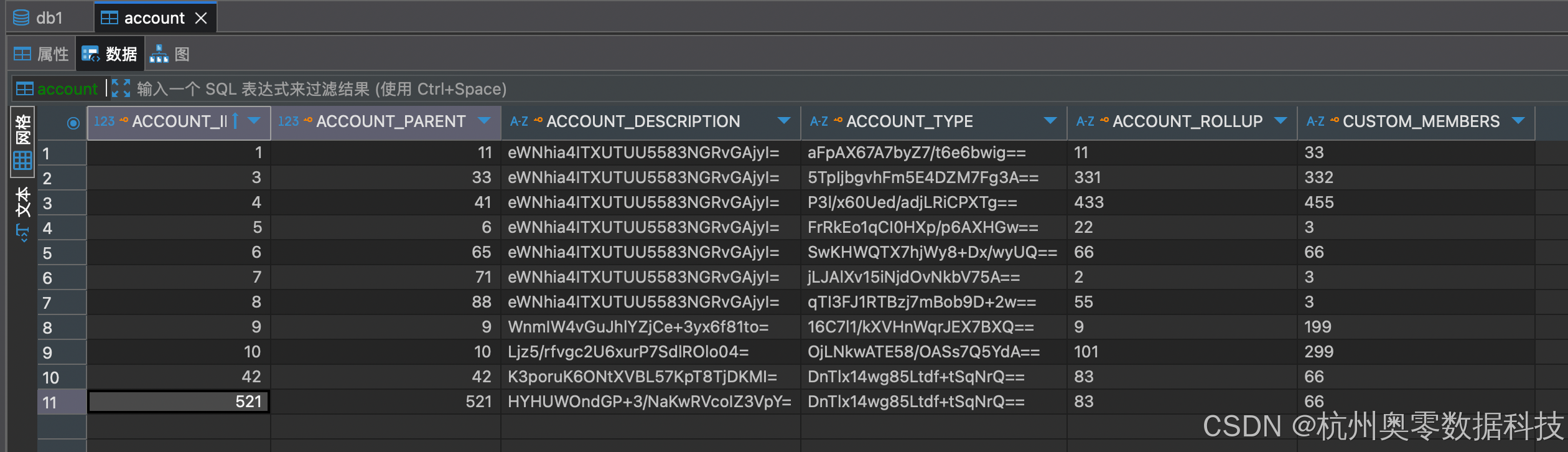
Task: Click the A-Z type icon of ACCOUNT_TYPE
Action: coord(819,121)
